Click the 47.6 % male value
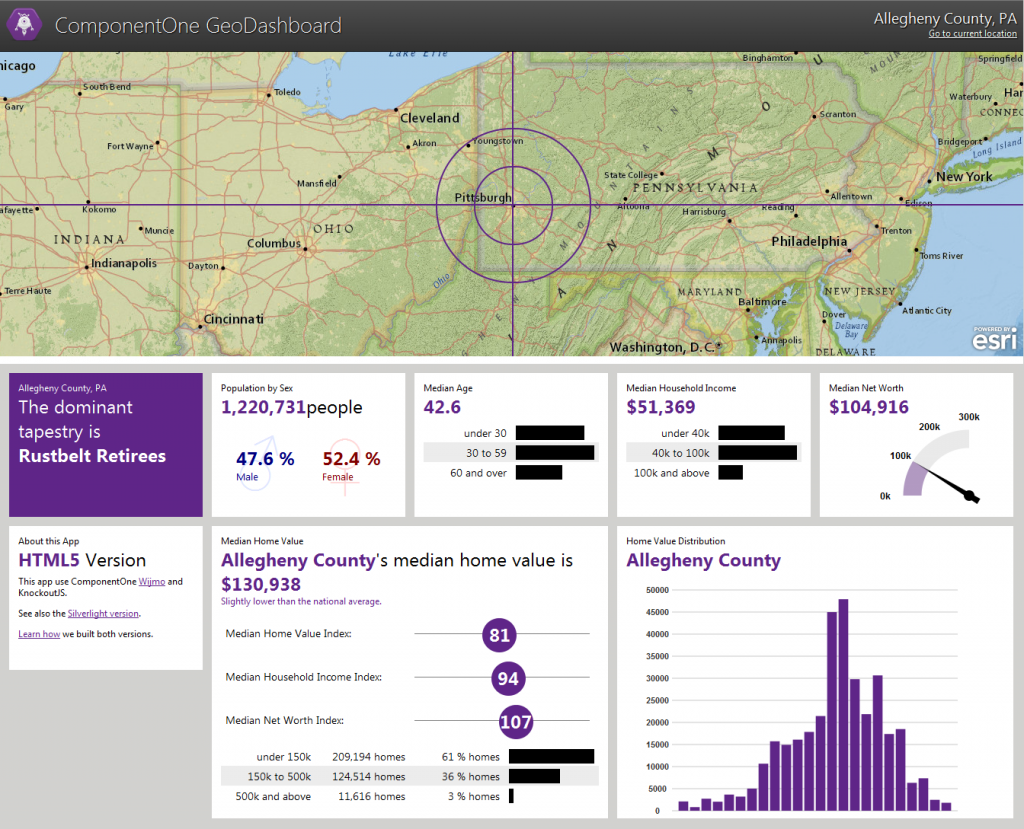 click(x=265, y=459)
